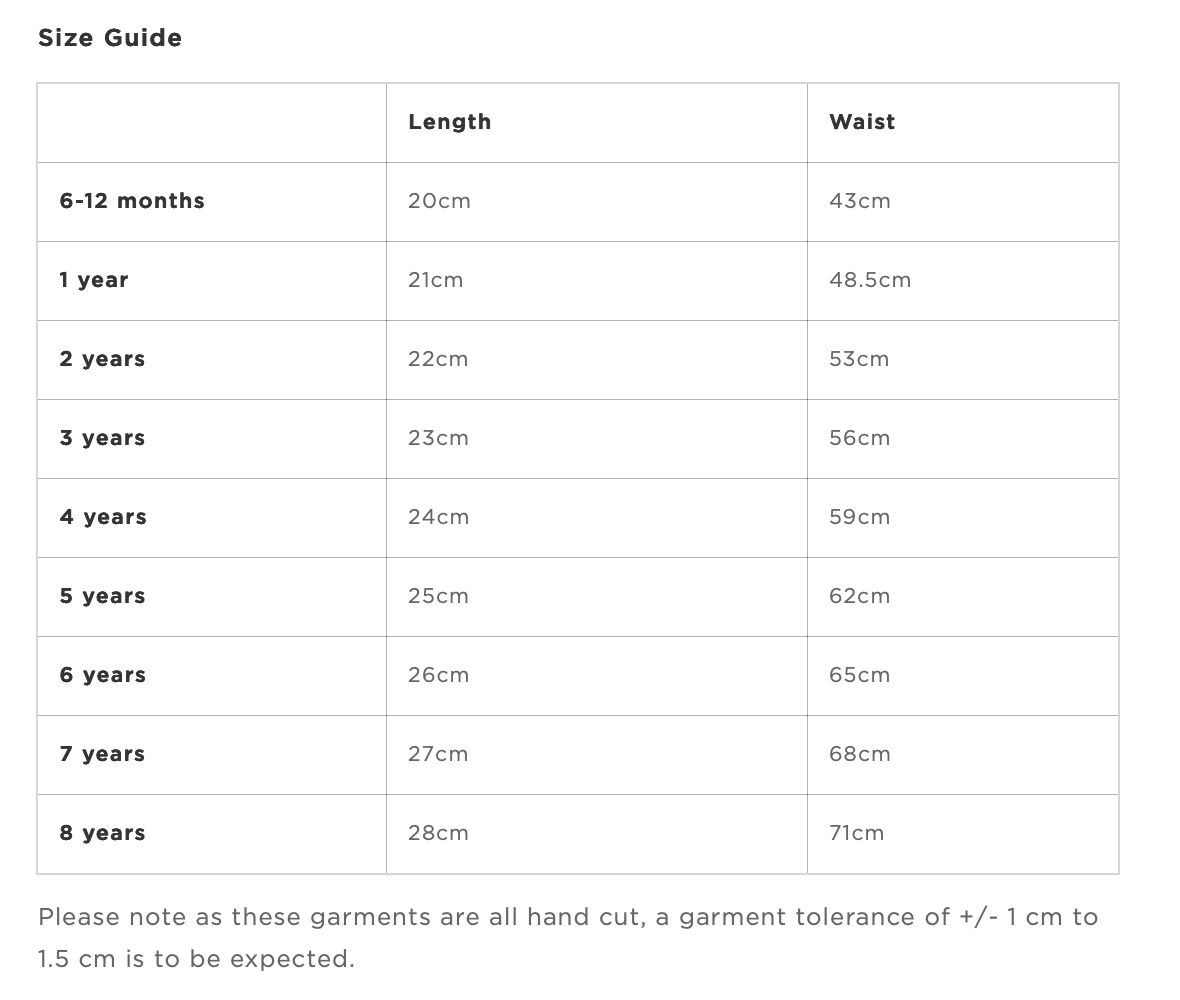Click the 2 years row label

pyautogui.click(x=102, y=359)
